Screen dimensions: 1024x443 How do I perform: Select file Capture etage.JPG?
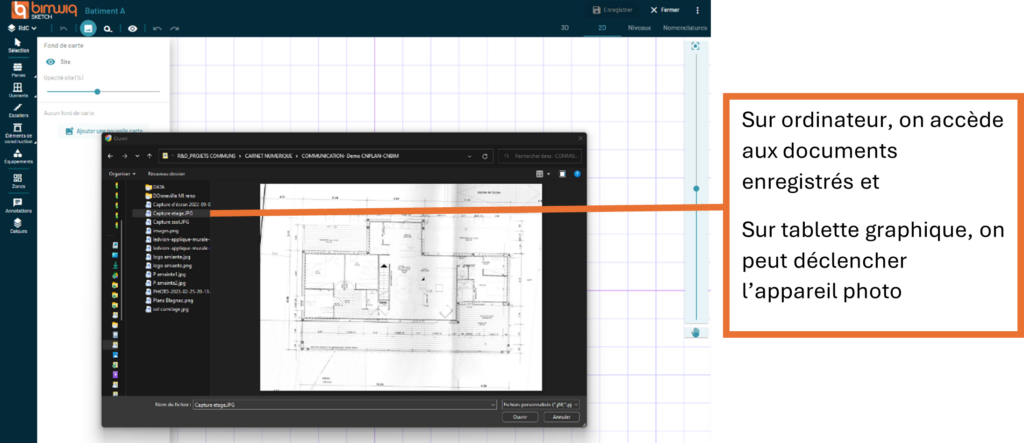click(x=171, y=212)
